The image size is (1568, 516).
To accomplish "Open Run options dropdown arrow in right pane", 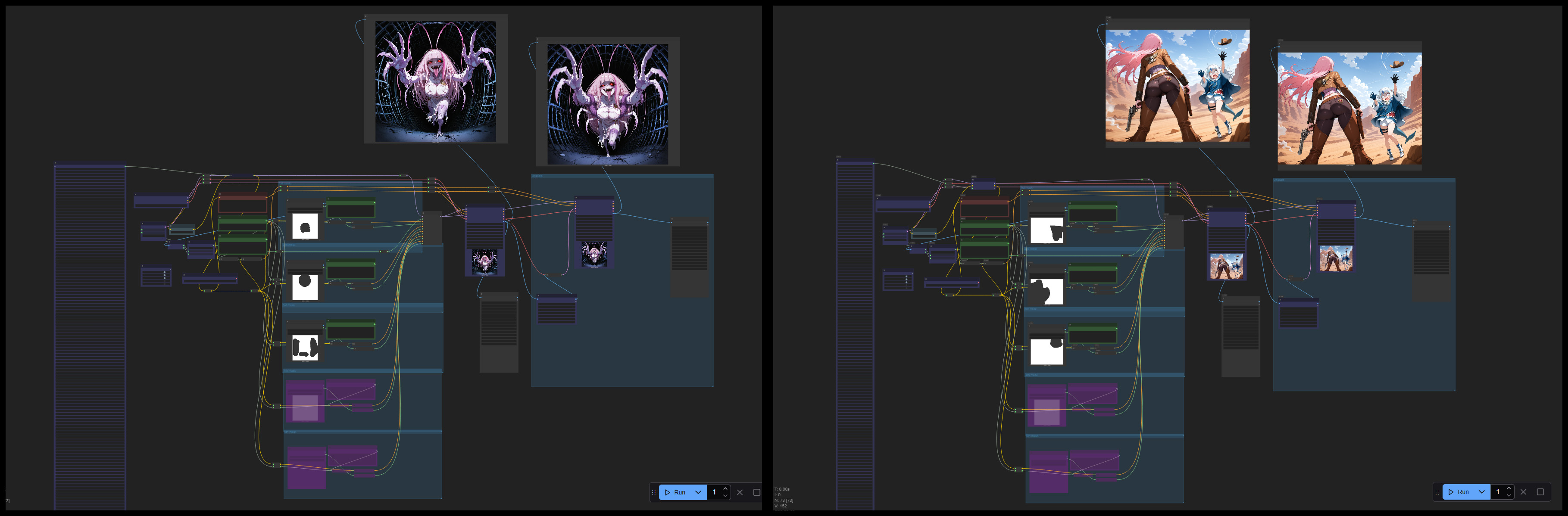I will pos(1481,491).
